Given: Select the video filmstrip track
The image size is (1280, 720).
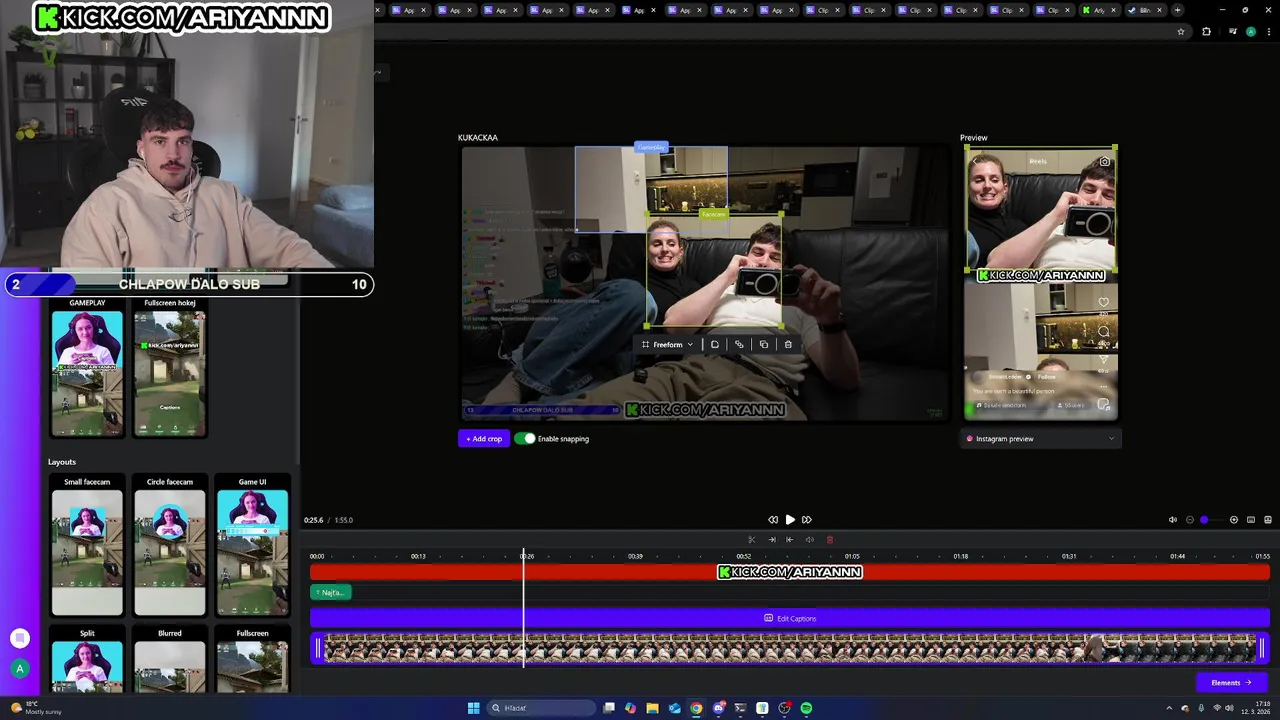Looking at the screenshot, I should (x=790, y=649).
